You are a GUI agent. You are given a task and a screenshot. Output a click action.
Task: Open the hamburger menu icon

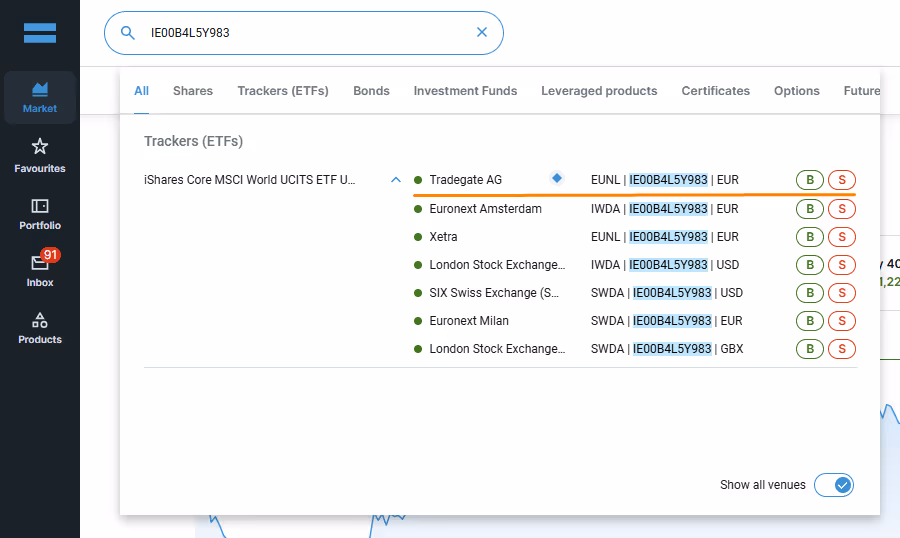40,33
